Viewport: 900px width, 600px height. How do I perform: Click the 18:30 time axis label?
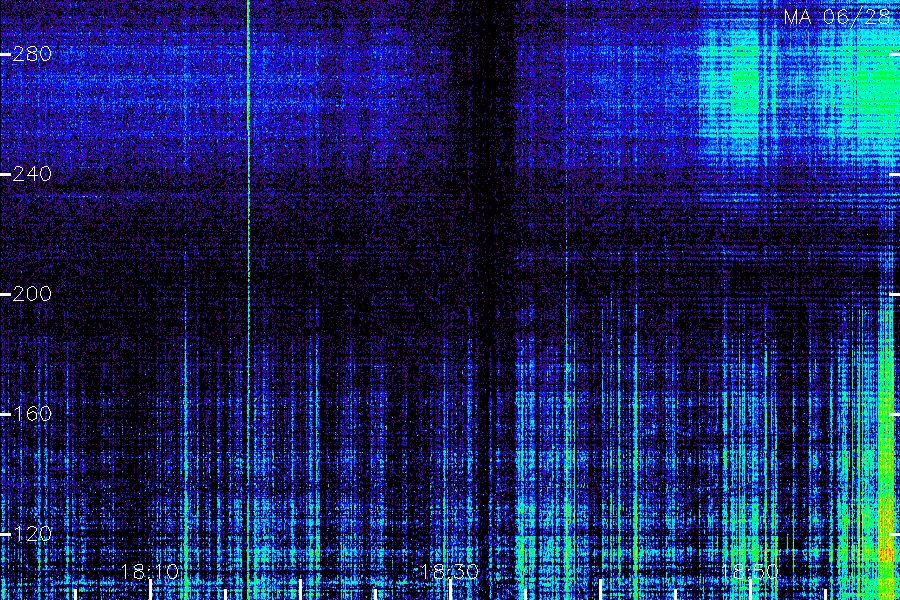[450, 572]
